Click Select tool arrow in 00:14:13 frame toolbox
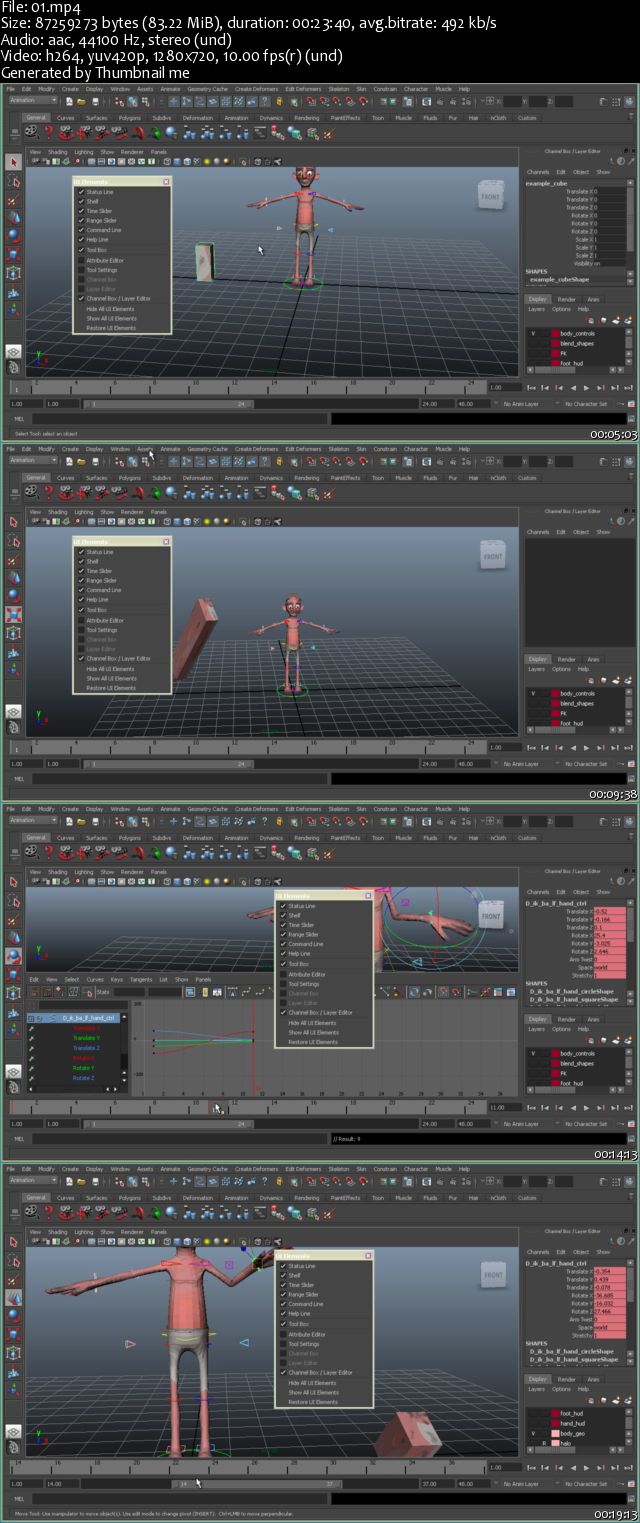 click(14, 882)
